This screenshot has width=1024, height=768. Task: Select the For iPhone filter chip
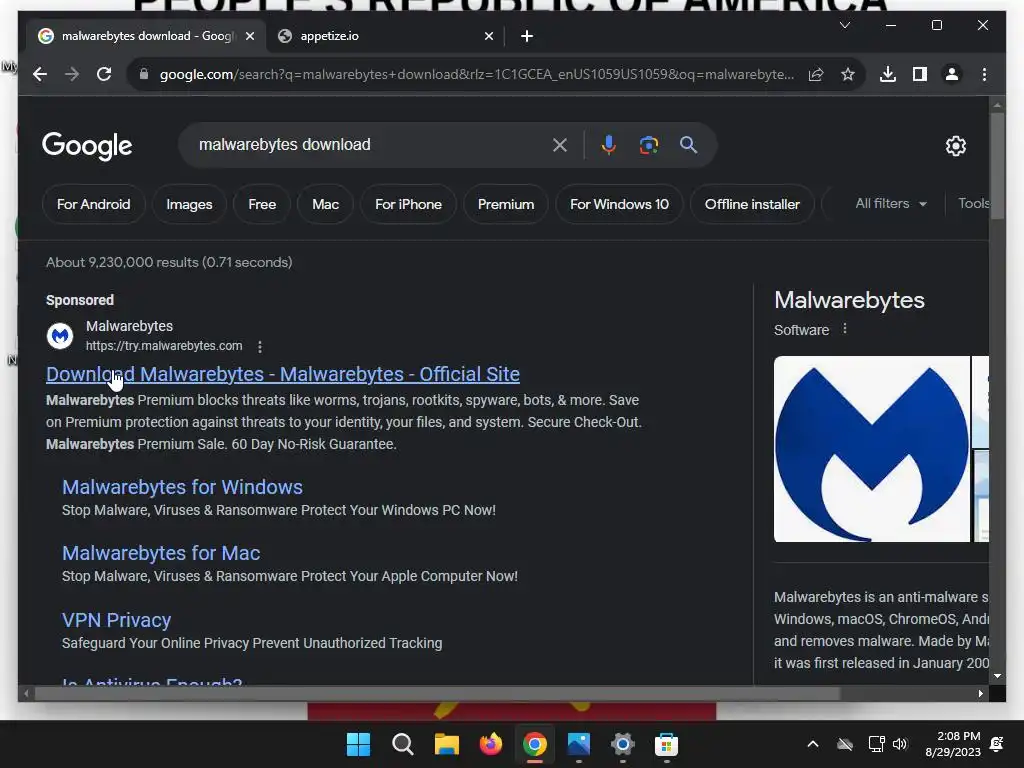[408, 204]
